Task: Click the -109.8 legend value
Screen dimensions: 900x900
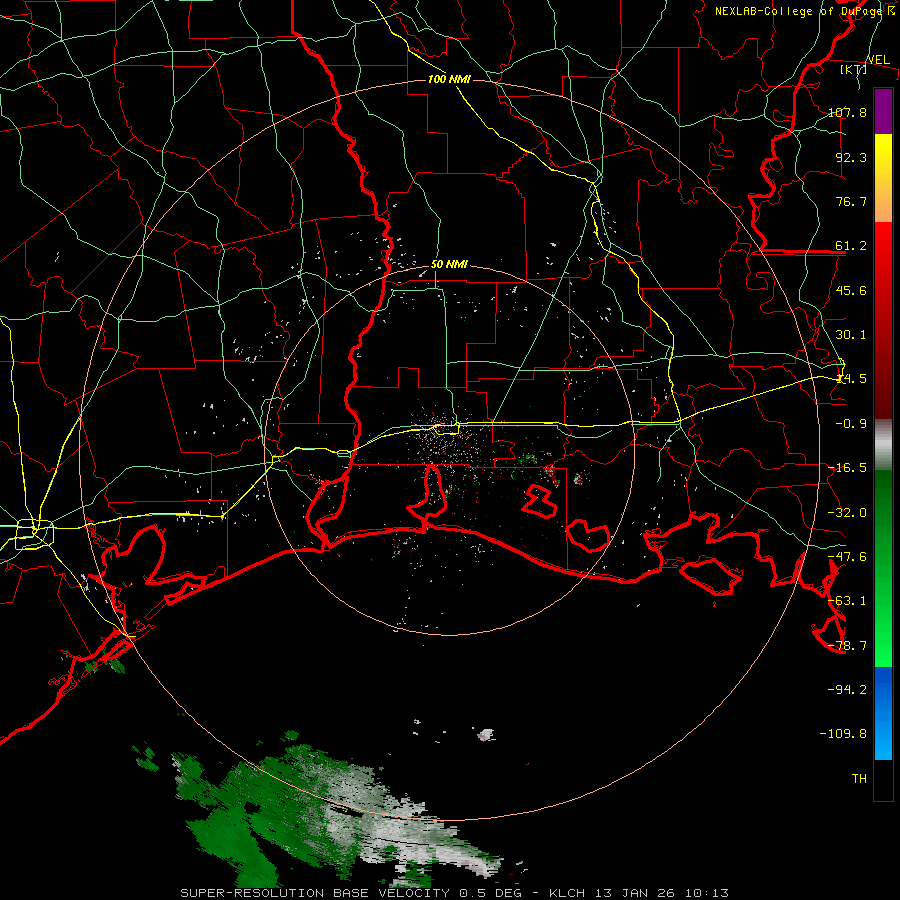Action: 843,734
